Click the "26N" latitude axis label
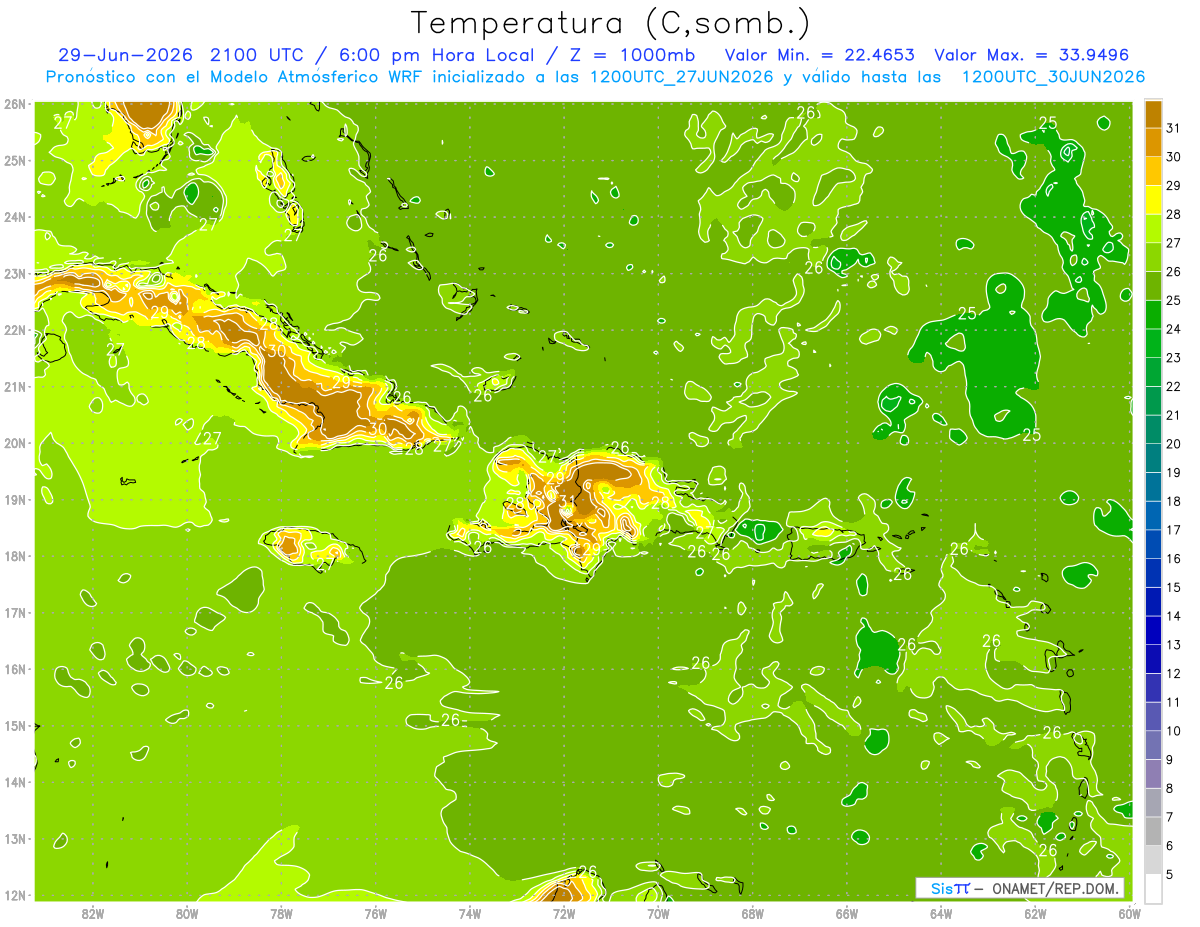 pos(14,104)
